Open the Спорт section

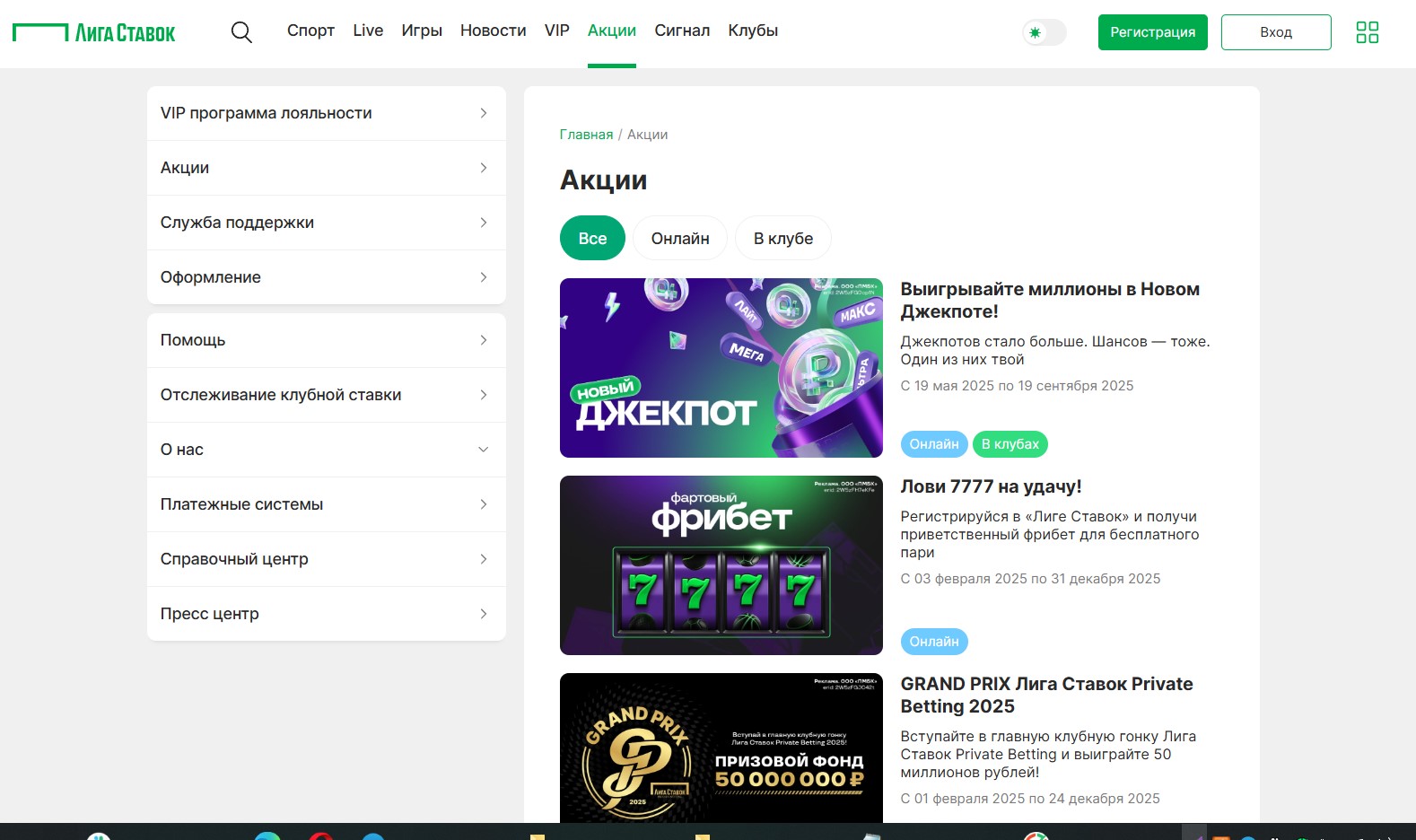click(x=310, y=31)
